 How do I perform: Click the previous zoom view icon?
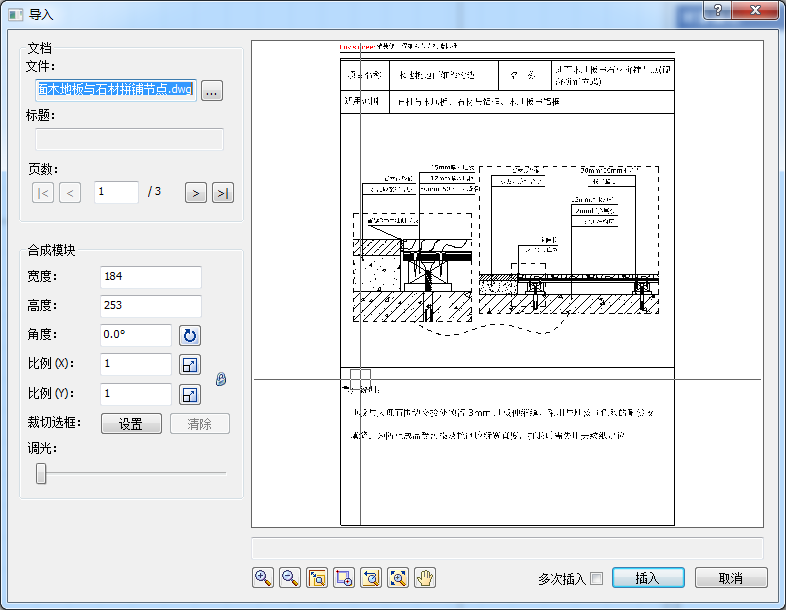tap(371, 577)
